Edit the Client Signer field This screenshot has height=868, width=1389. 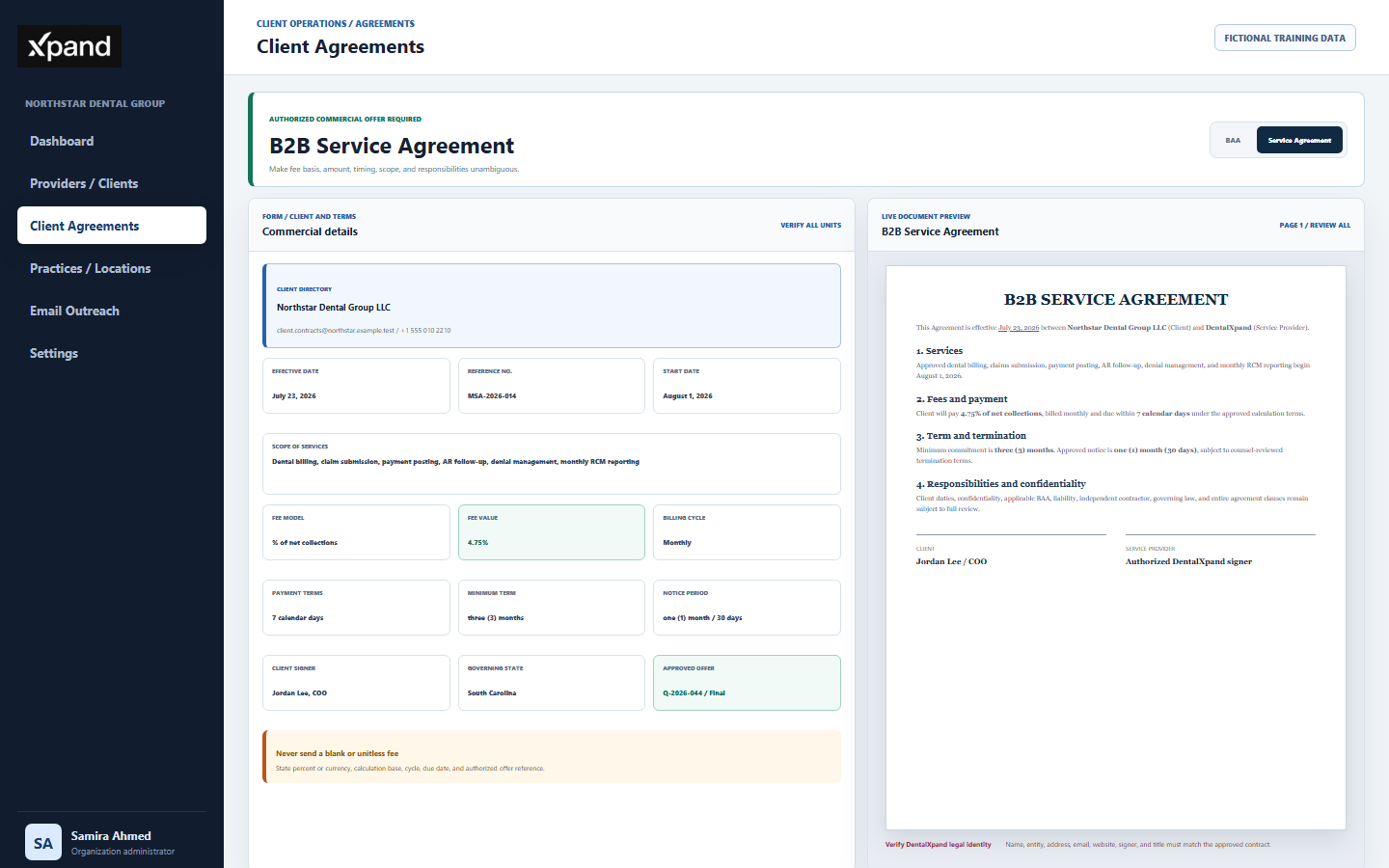356,683
